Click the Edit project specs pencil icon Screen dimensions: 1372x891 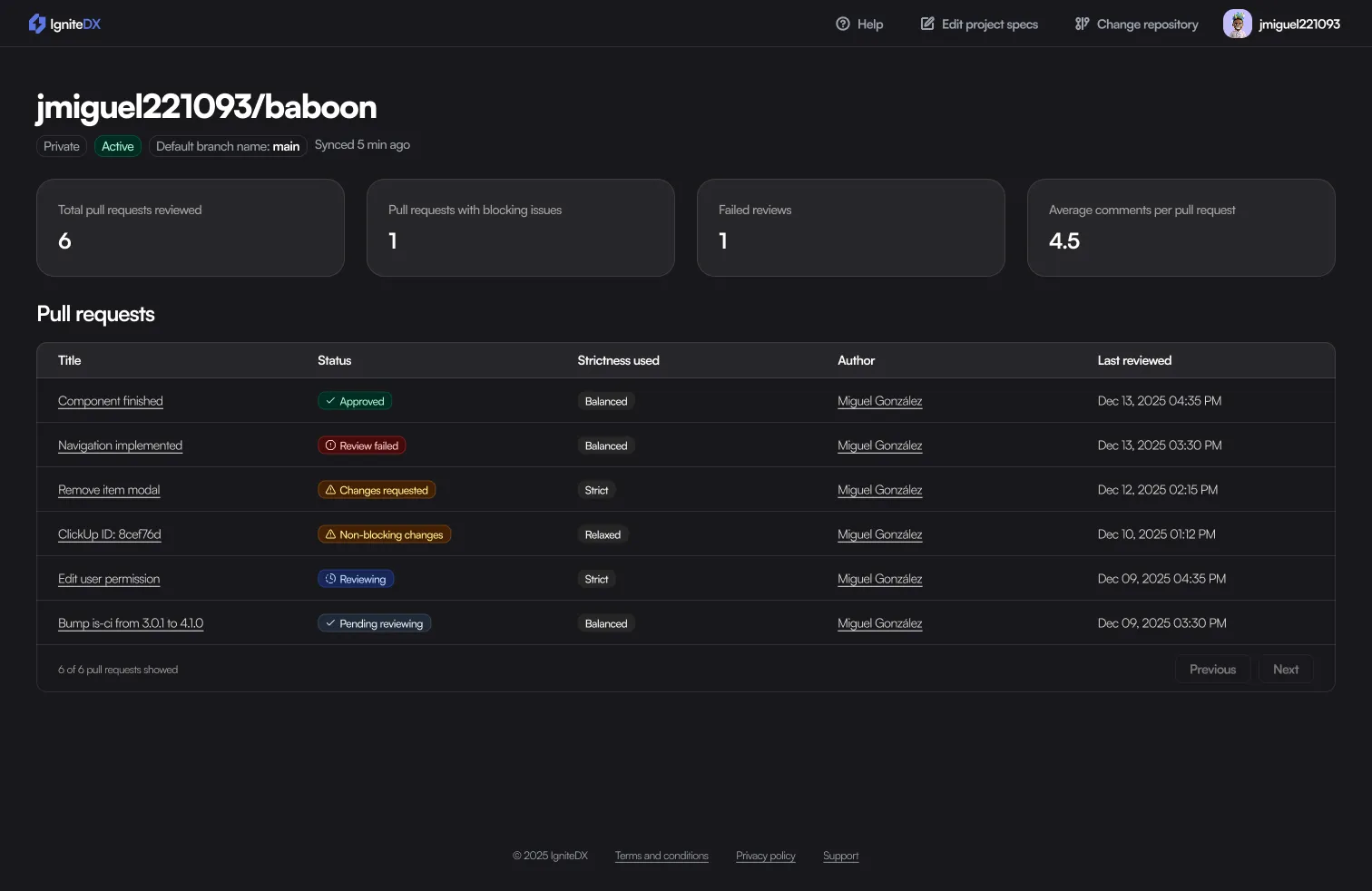click(926, 24)
